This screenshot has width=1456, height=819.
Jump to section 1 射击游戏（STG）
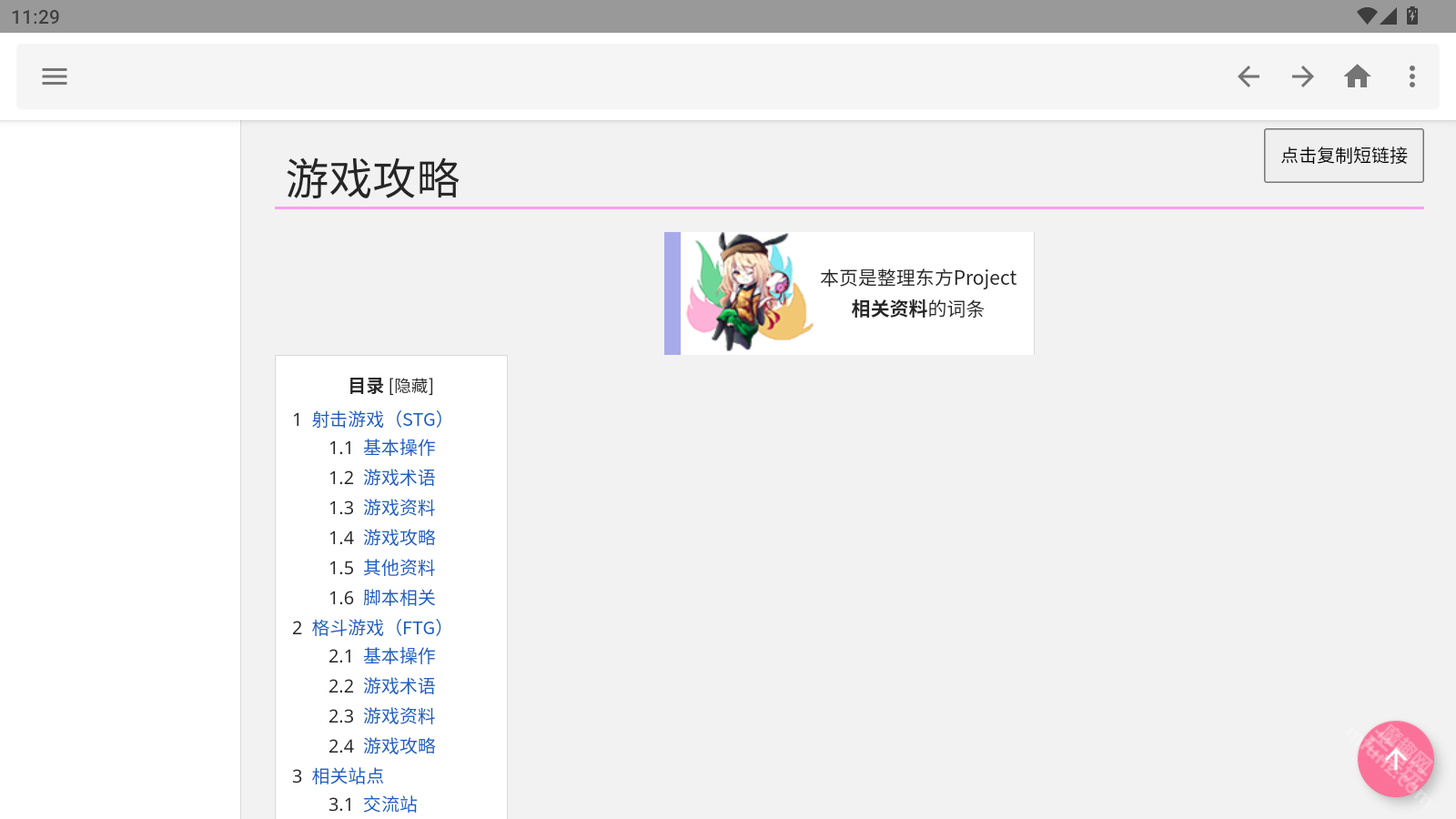coord(377,420)
